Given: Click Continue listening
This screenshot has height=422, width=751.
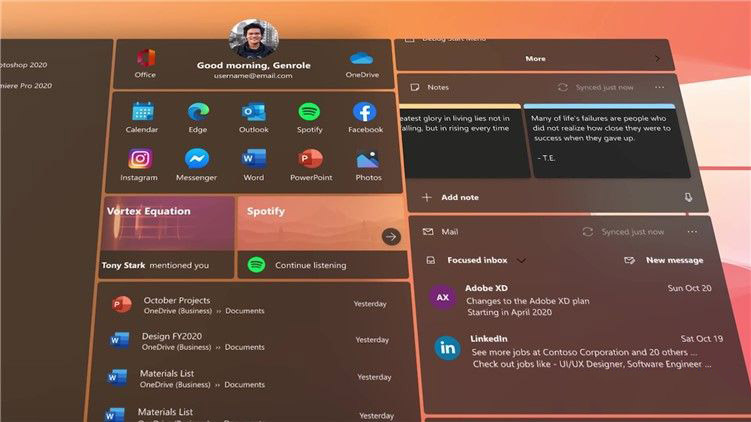Looking at the screenshot, I should pos(310,265).
